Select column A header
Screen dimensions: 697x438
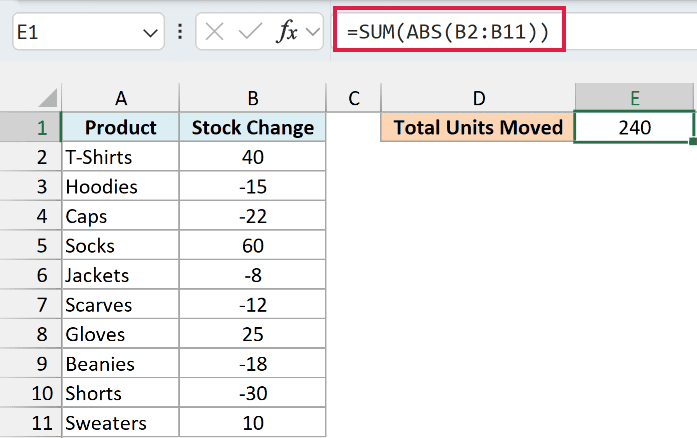pos(120,98)
